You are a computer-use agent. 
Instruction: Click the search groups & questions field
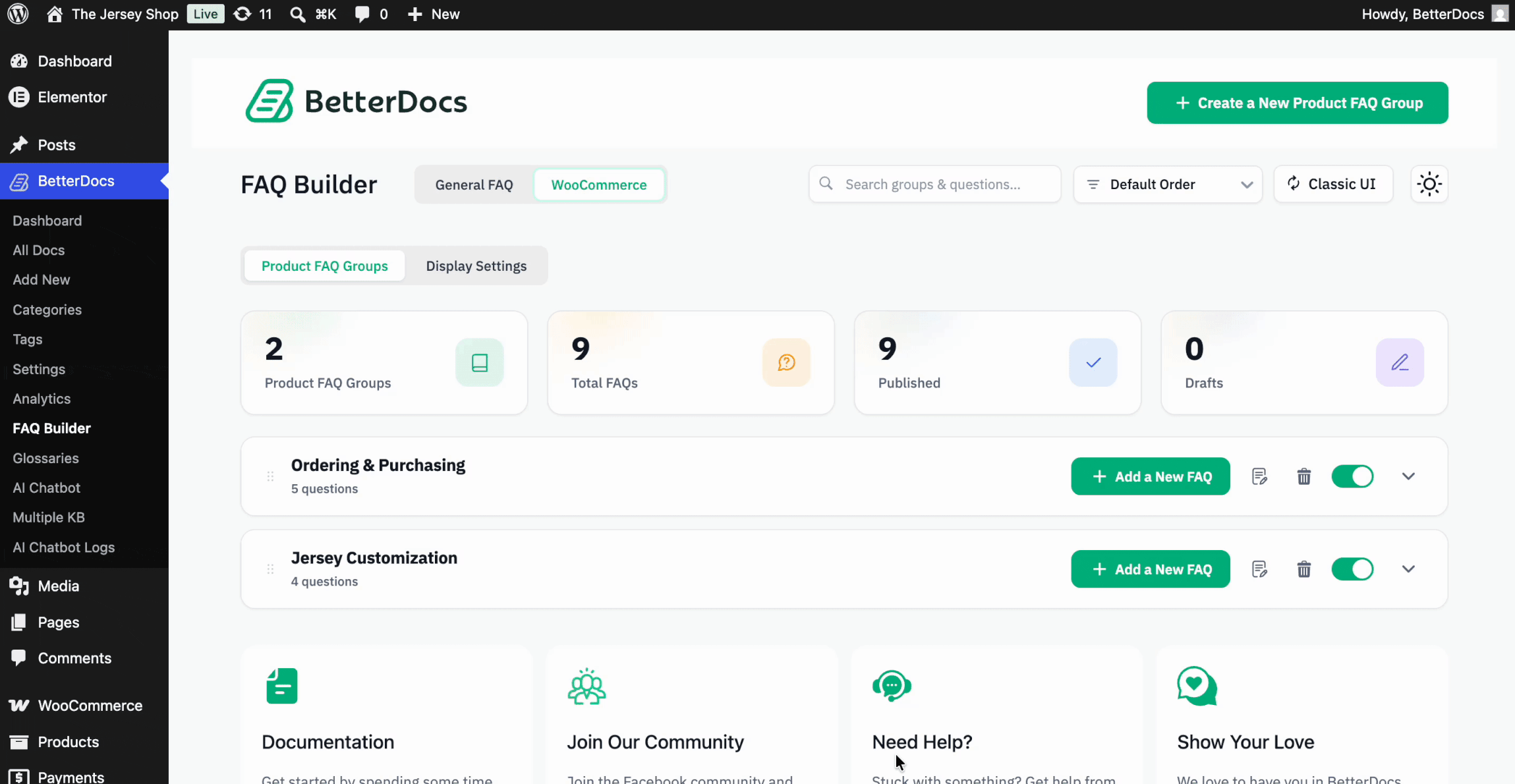pos(934,184)
